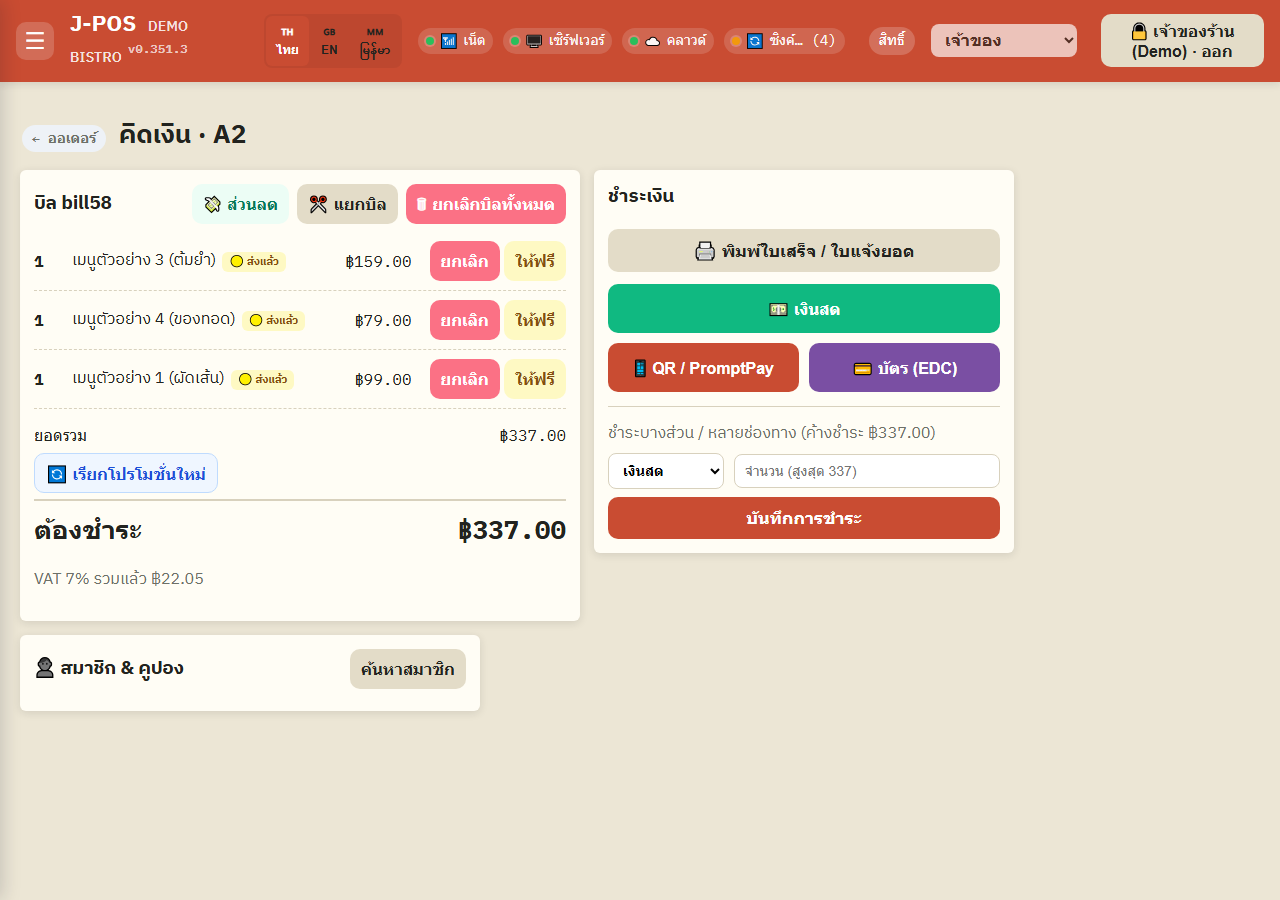Click the ฿99.00 price text

point(383,380)
